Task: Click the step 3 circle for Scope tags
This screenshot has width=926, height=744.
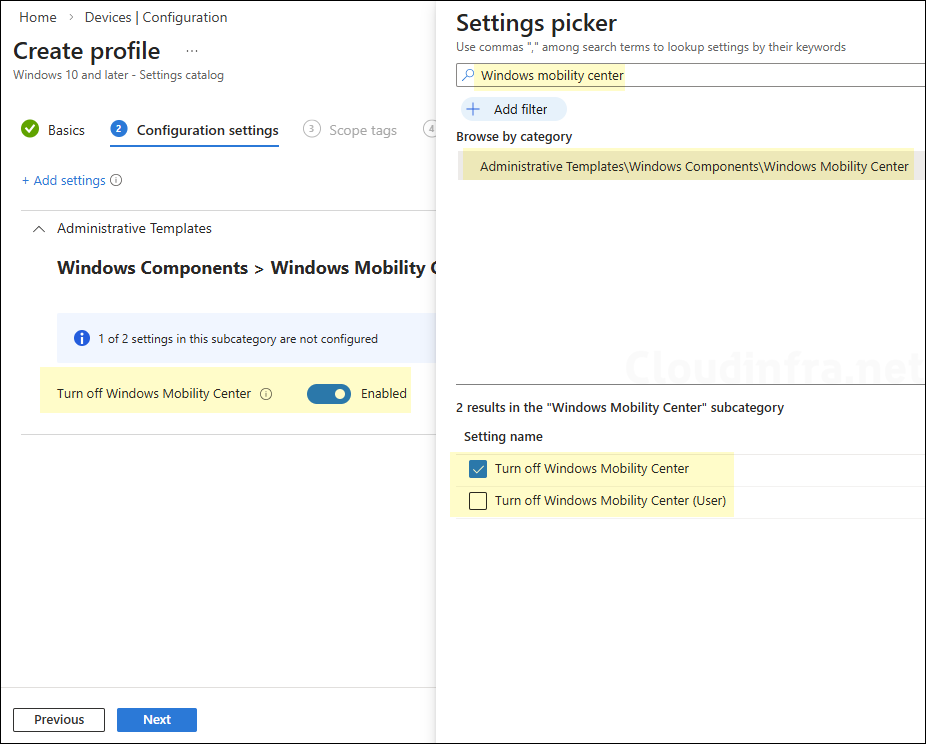Action: click(x=311, y=129)
